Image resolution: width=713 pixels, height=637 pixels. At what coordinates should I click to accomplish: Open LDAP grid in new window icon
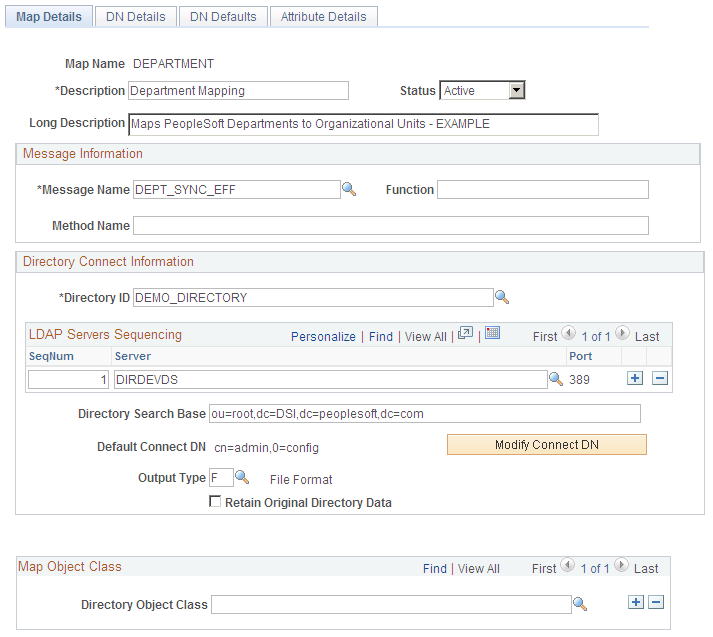(465, 333)
